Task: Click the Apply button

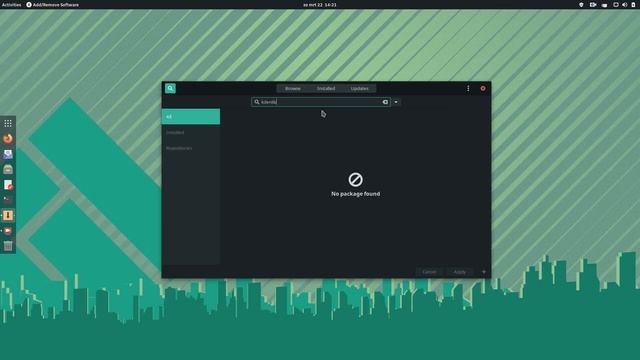Action: coord(460,272)
